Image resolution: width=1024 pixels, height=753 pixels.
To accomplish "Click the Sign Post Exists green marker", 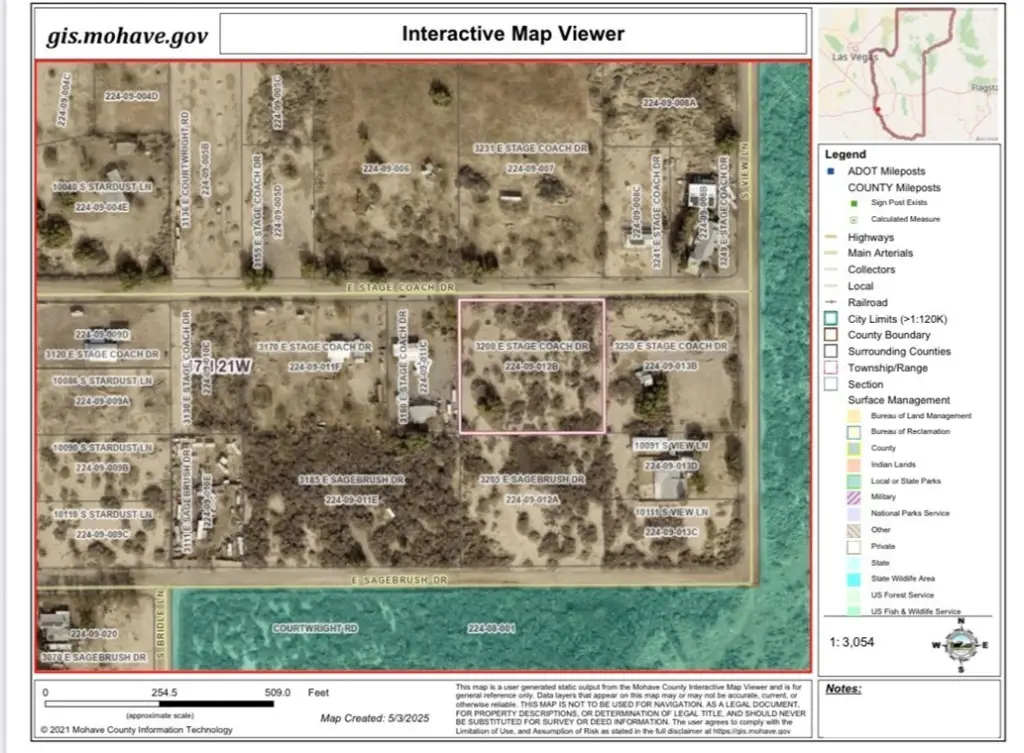I will pyautogui.click(x=854, y=203).
